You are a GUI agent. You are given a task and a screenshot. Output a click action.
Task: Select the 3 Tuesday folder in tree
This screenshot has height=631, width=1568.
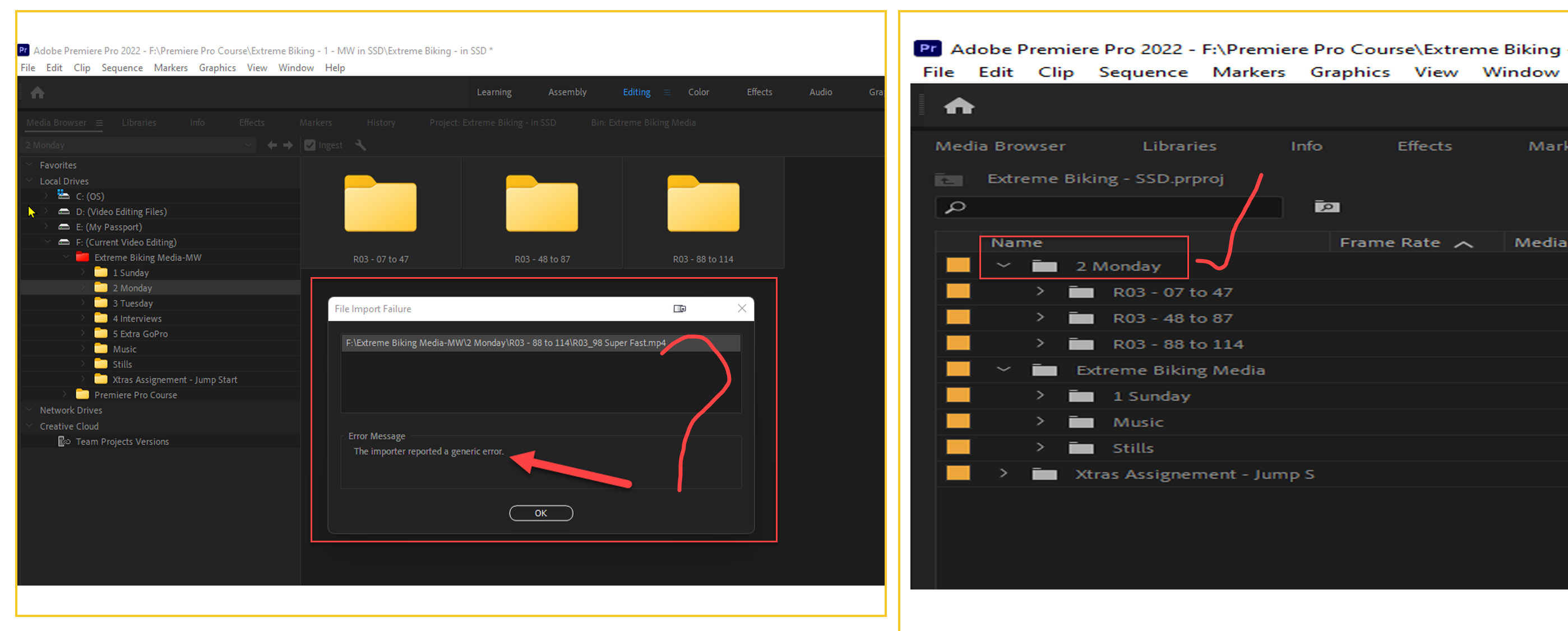[x=133, y=303]
